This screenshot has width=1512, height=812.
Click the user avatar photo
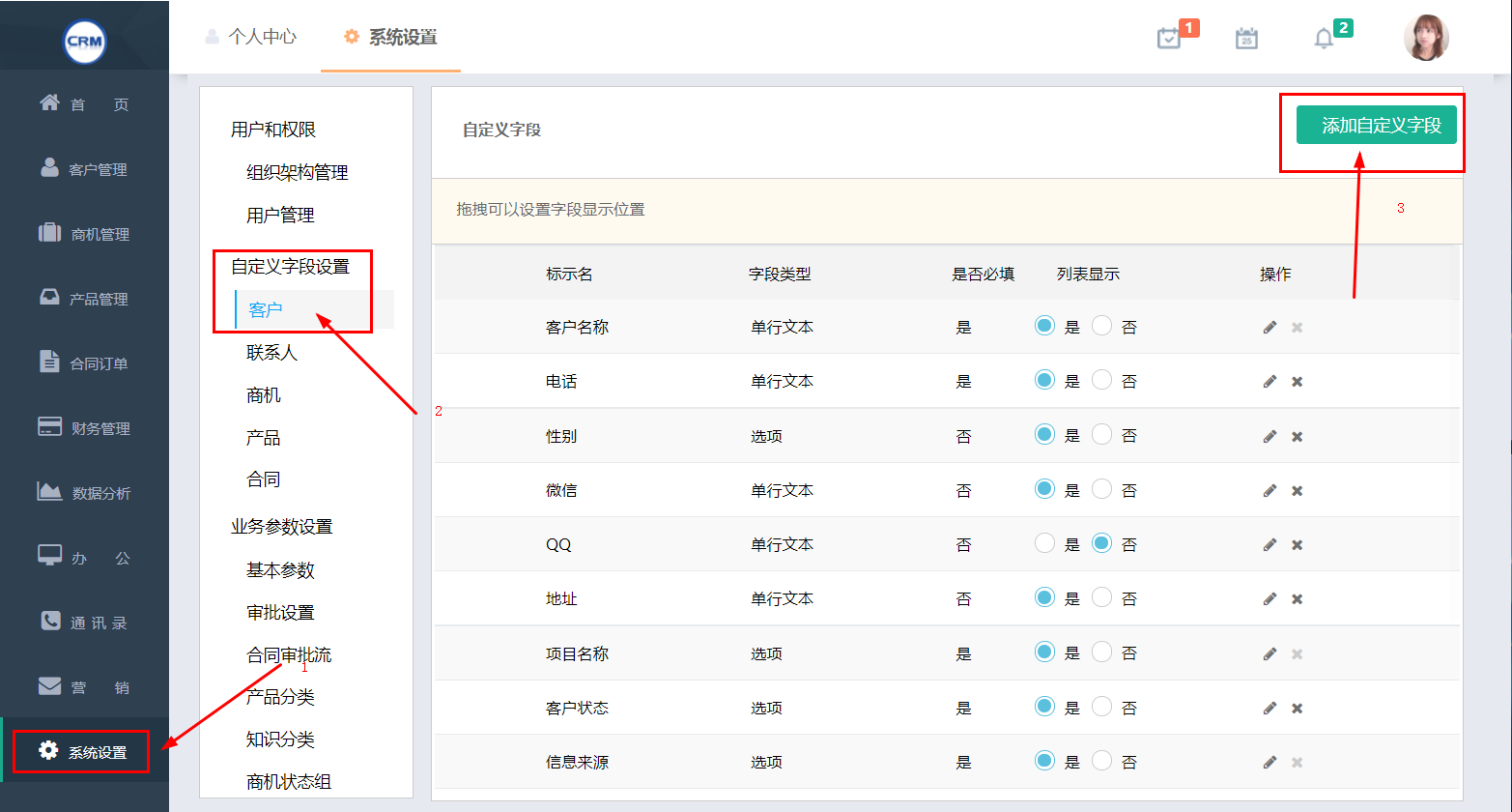1426,38
